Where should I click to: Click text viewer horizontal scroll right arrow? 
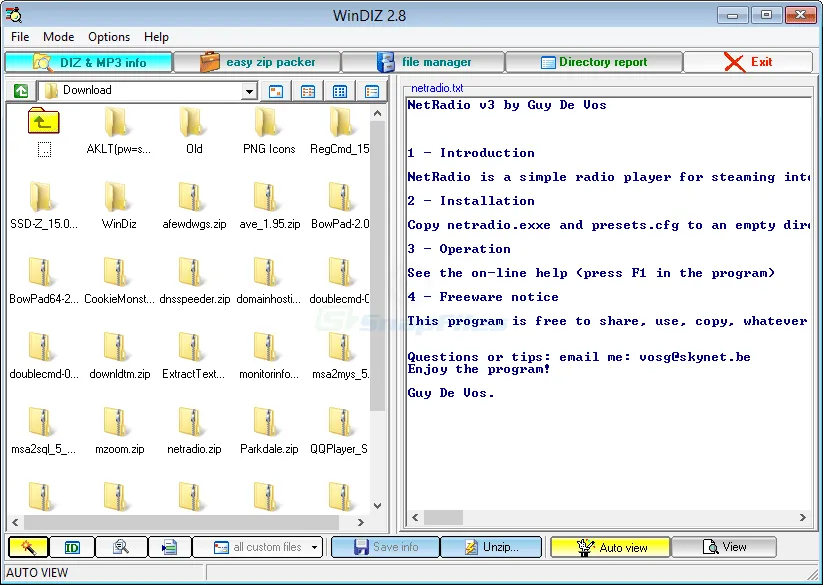tap(803, 517)
